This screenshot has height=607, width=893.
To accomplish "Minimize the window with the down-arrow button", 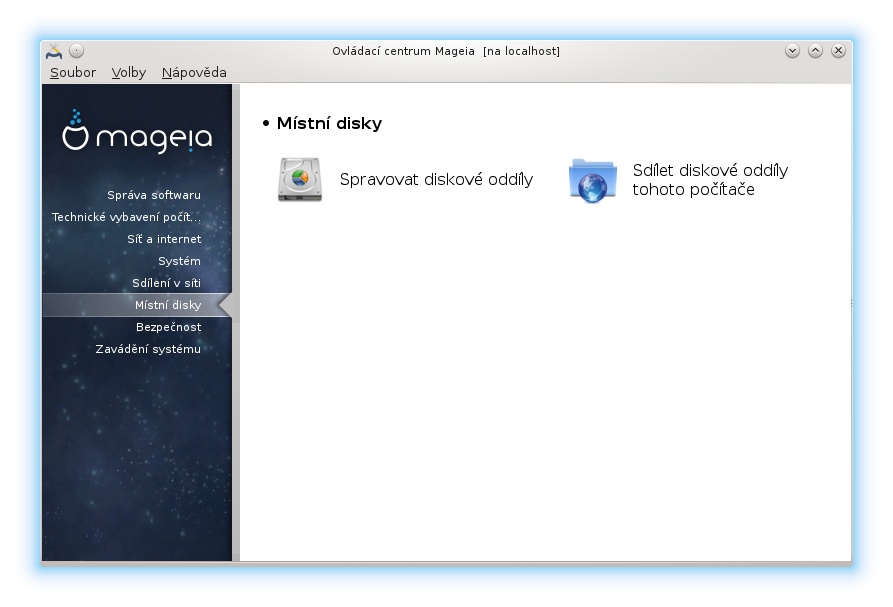I will click(x=792, y=51).
